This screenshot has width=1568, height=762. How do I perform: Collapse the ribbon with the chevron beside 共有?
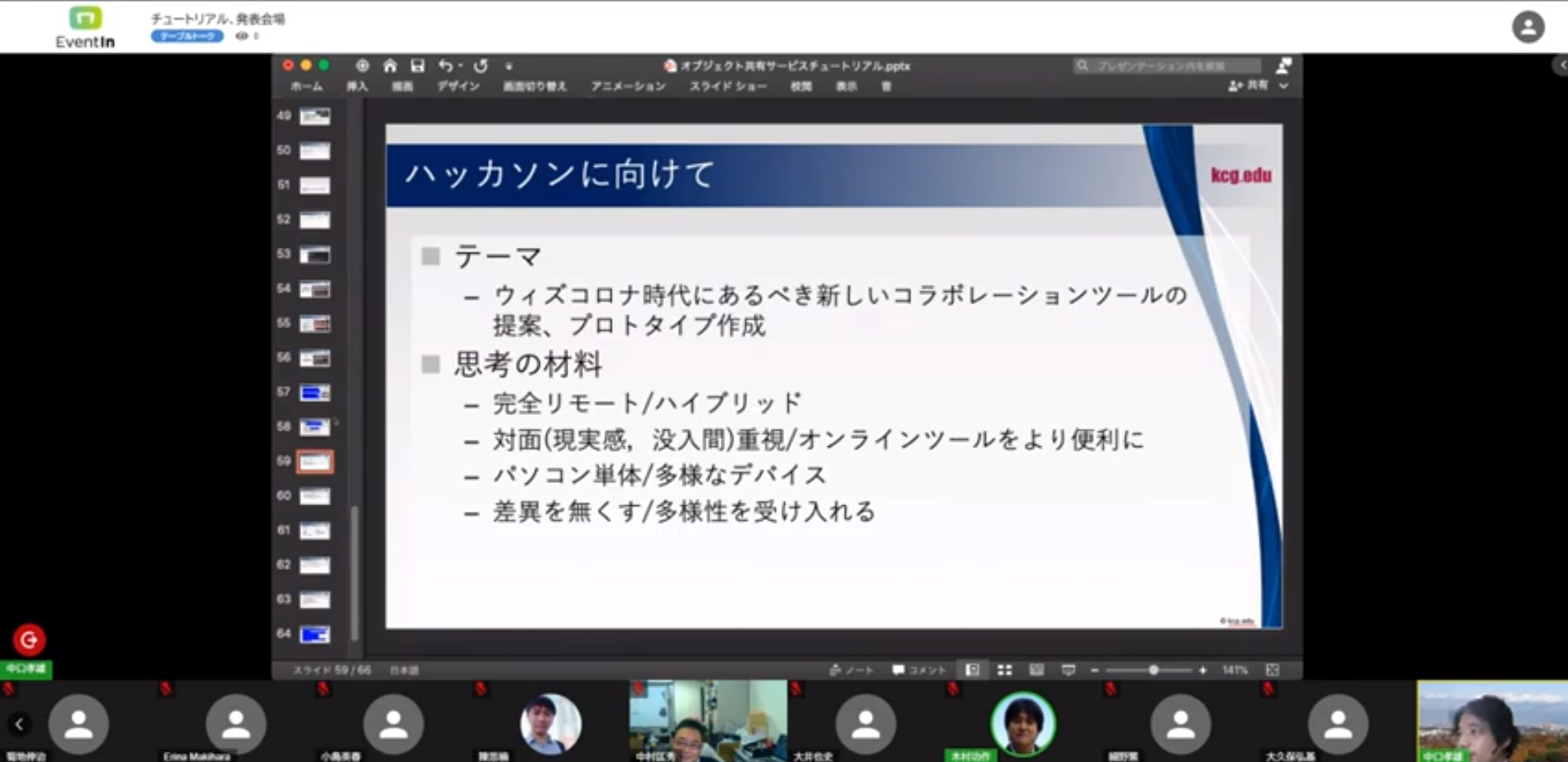(1283, 85)
